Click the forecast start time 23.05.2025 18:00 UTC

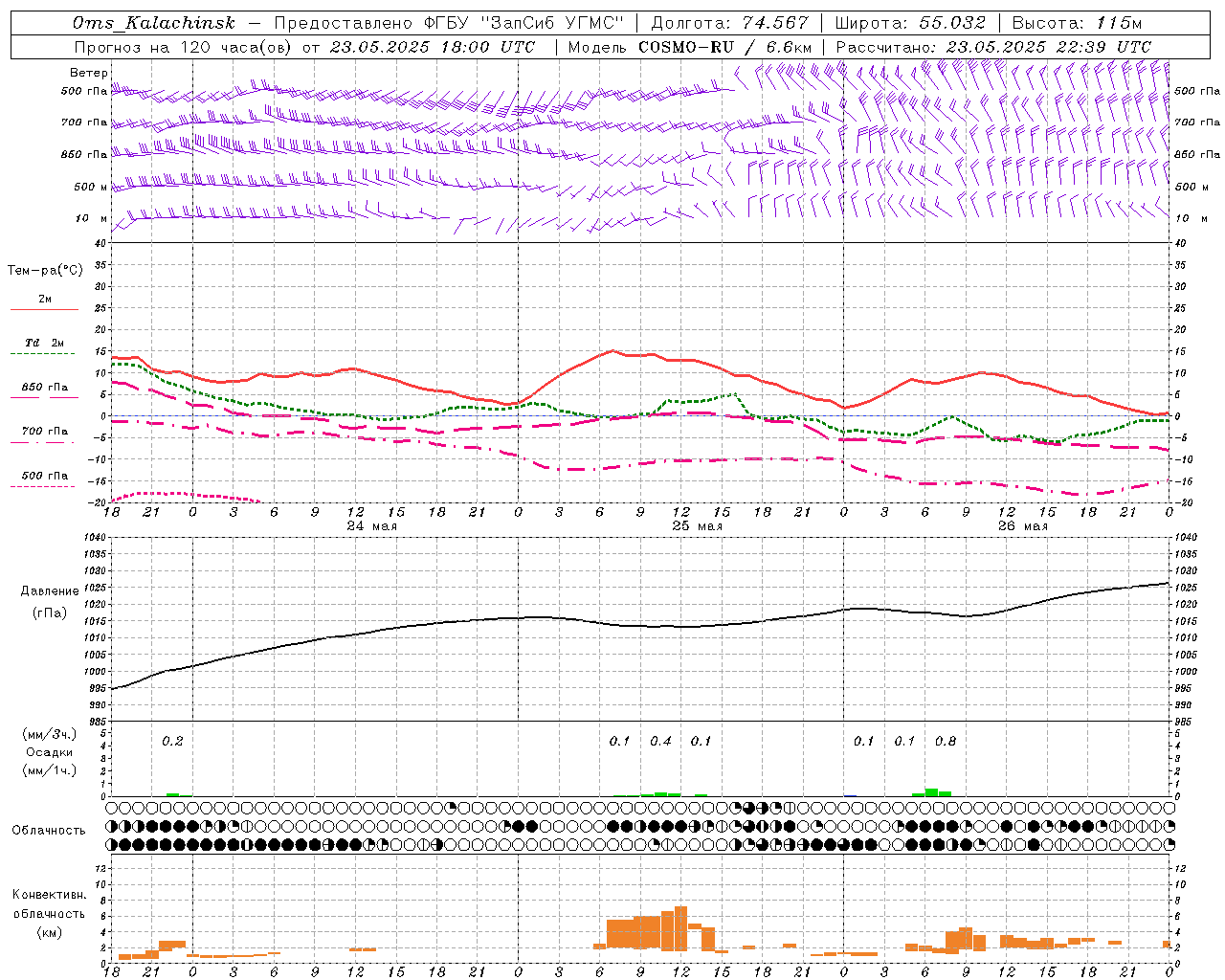(x=432, y=47)
